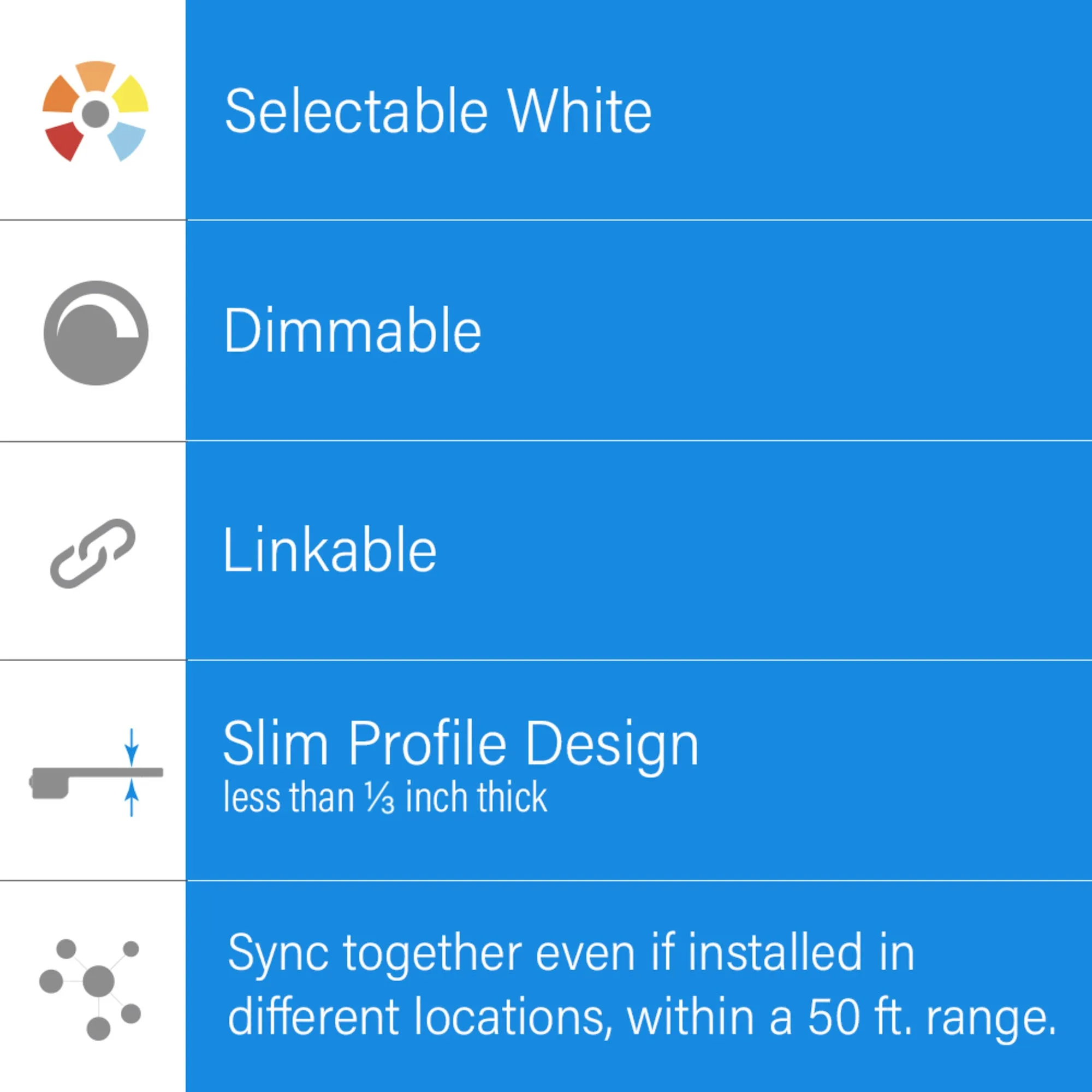Image resolution: width=1092 pixels, height=1092 pixels.
Task: Click the Selectable White heading
Action: 438,111
